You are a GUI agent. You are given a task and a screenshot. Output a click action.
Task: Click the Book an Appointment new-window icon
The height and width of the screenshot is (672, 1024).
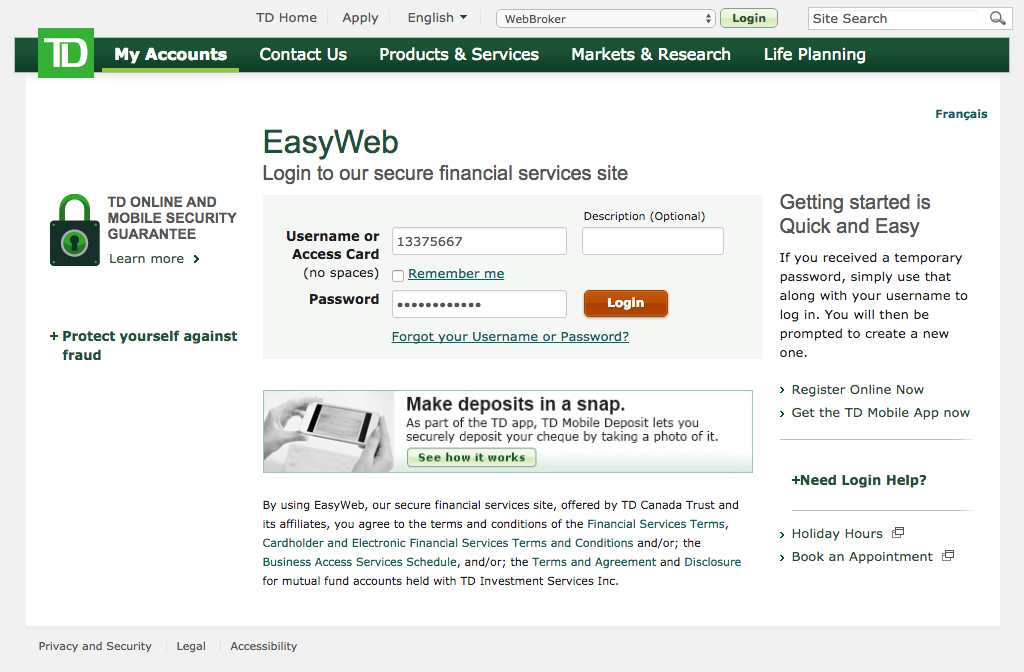(948, 556)
